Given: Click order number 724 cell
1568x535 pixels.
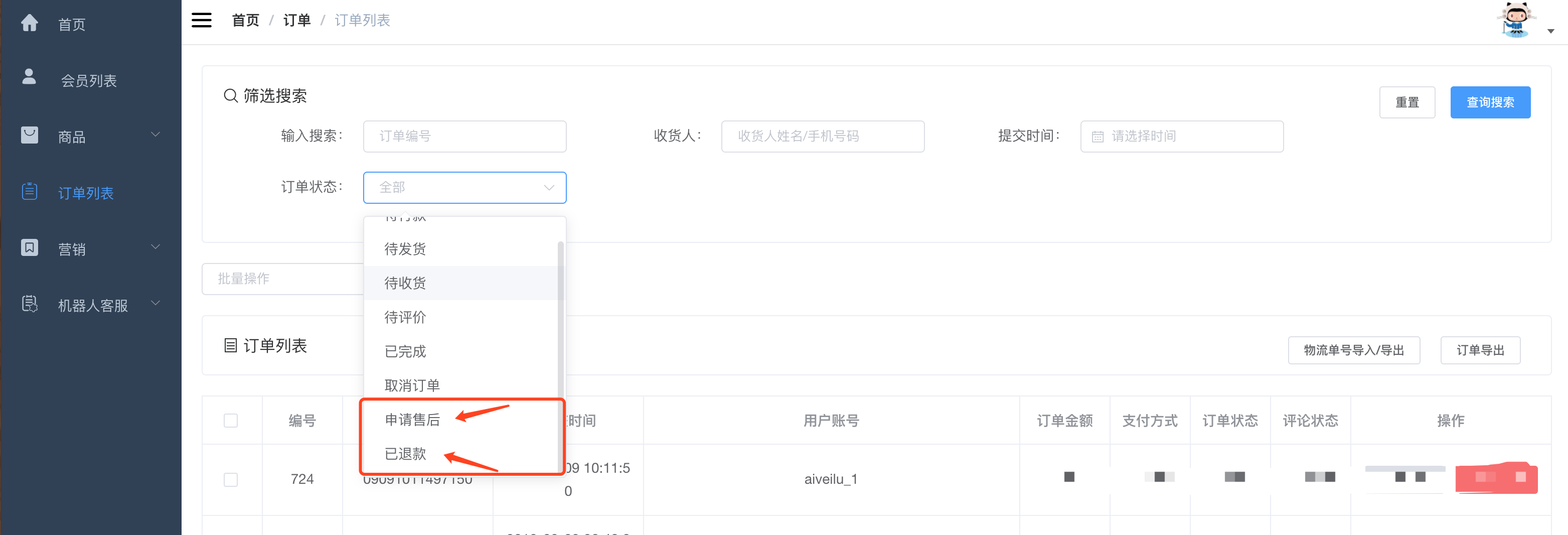Looking at the screenshot, I should pyautogui.click(x=302, y=479).
